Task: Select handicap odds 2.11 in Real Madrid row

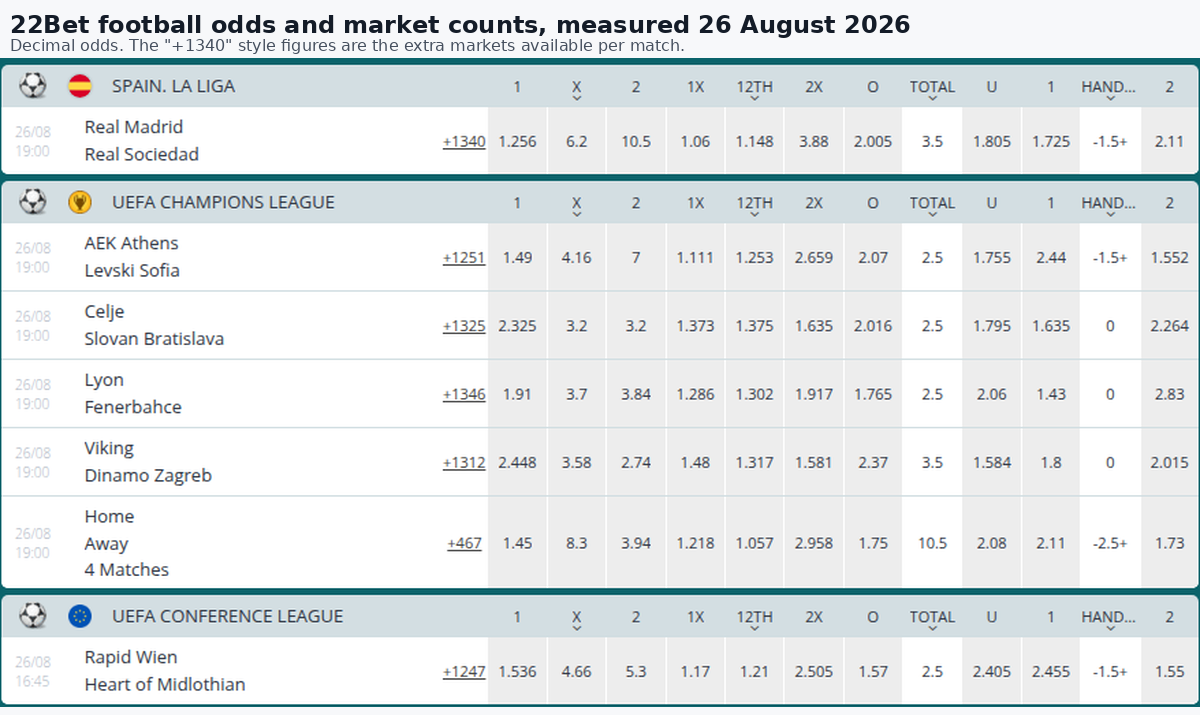Action: pyautogui.click(x=1169, y=142)
